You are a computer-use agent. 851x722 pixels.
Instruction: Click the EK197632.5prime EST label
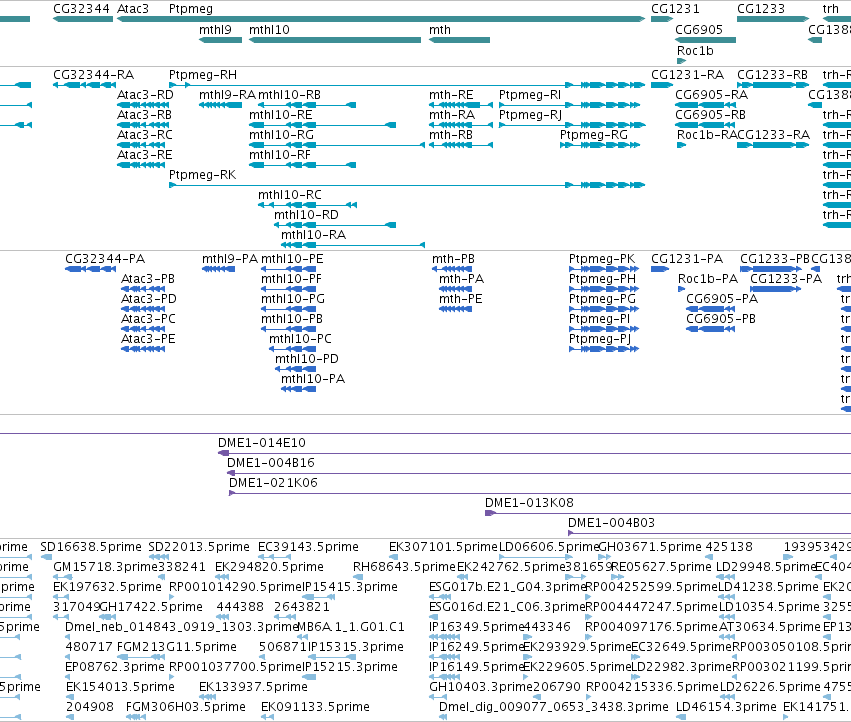point(107,587)
